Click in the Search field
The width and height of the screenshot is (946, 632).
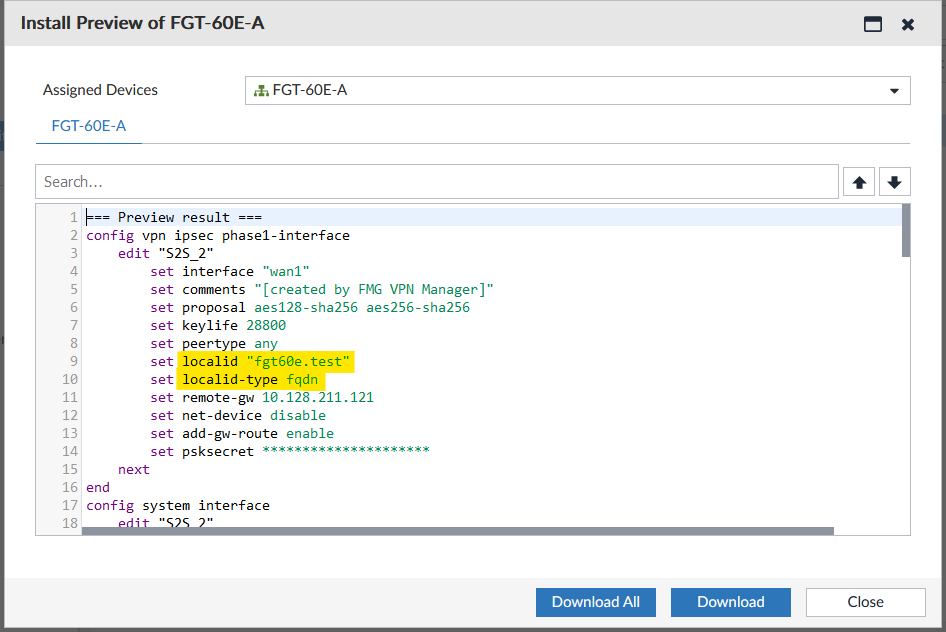[436, 182]
